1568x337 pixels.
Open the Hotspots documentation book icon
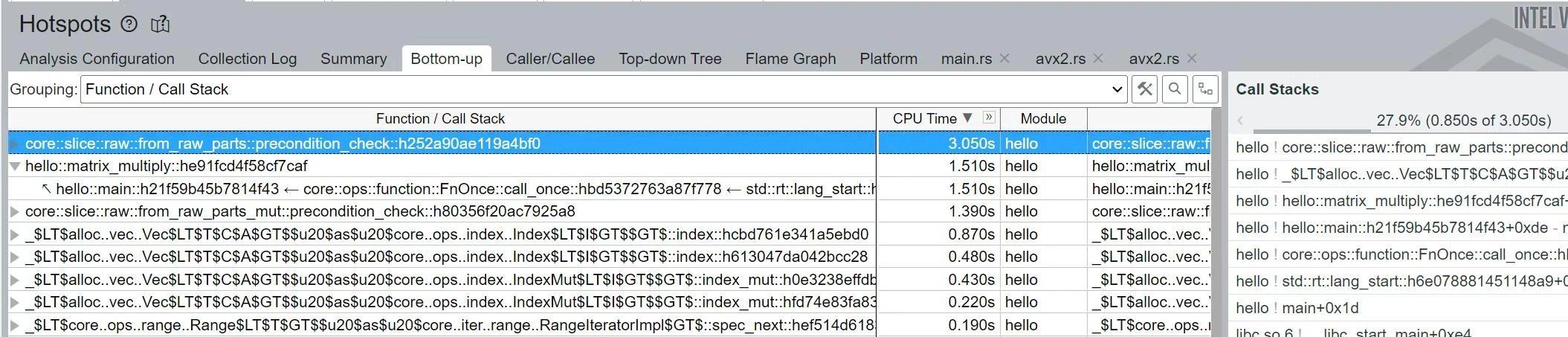click(160, 25)
